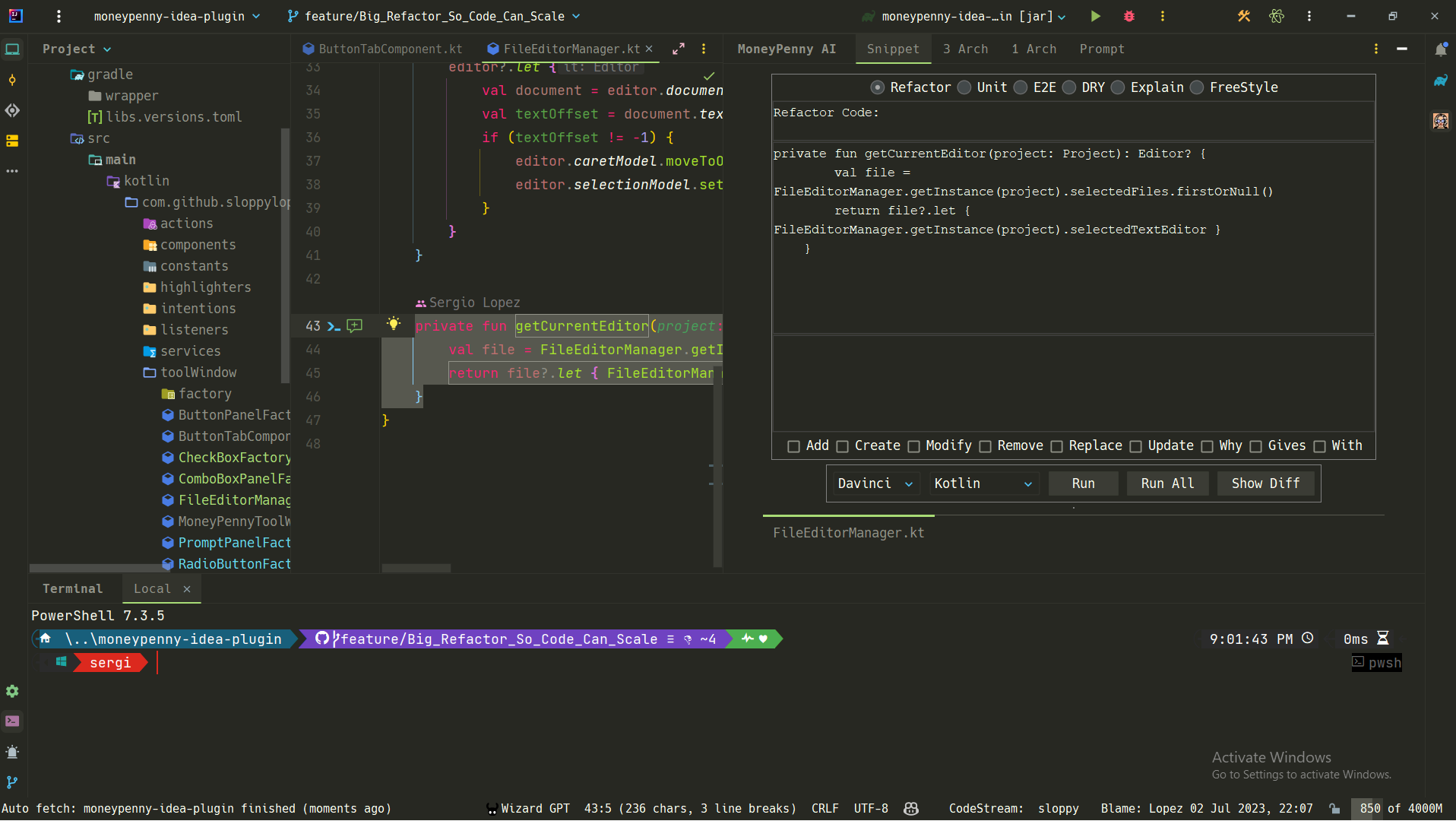Open the Davinci model dropdown

875,483
